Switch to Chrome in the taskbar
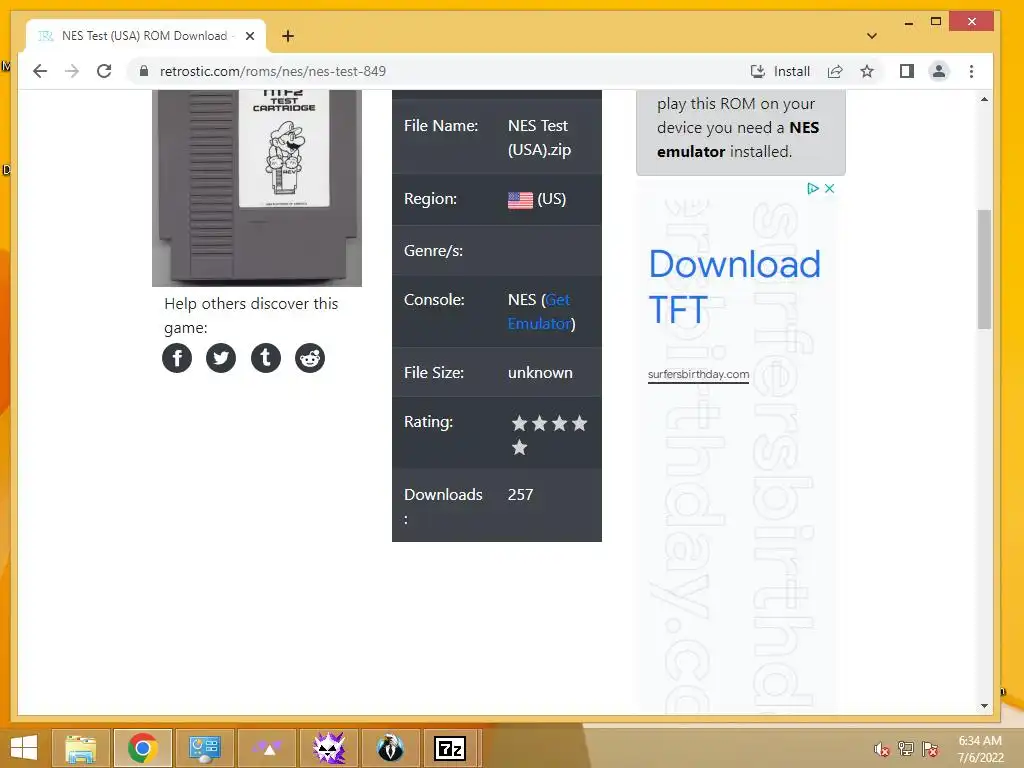Image resolution: width=1024 pixels, height=768 pixels. pos(142,748)
